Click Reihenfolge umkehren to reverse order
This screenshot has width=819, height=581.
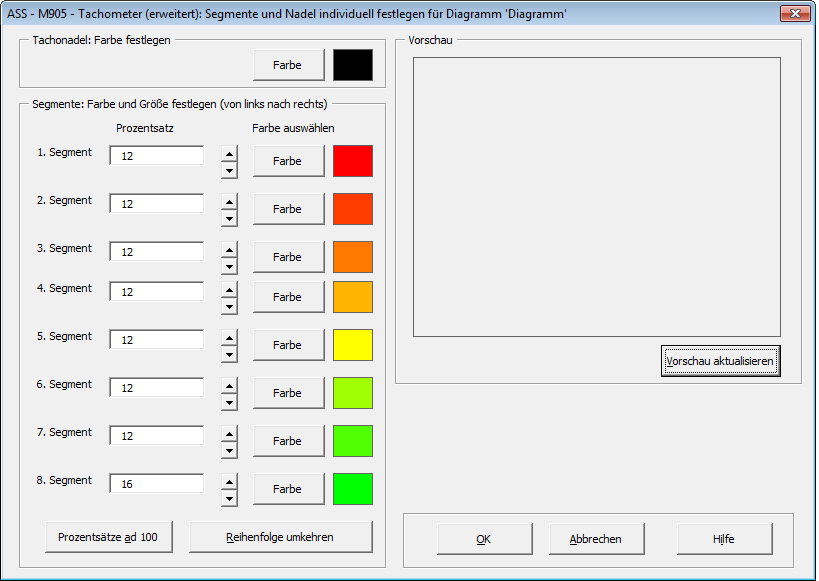click(281, 537)
